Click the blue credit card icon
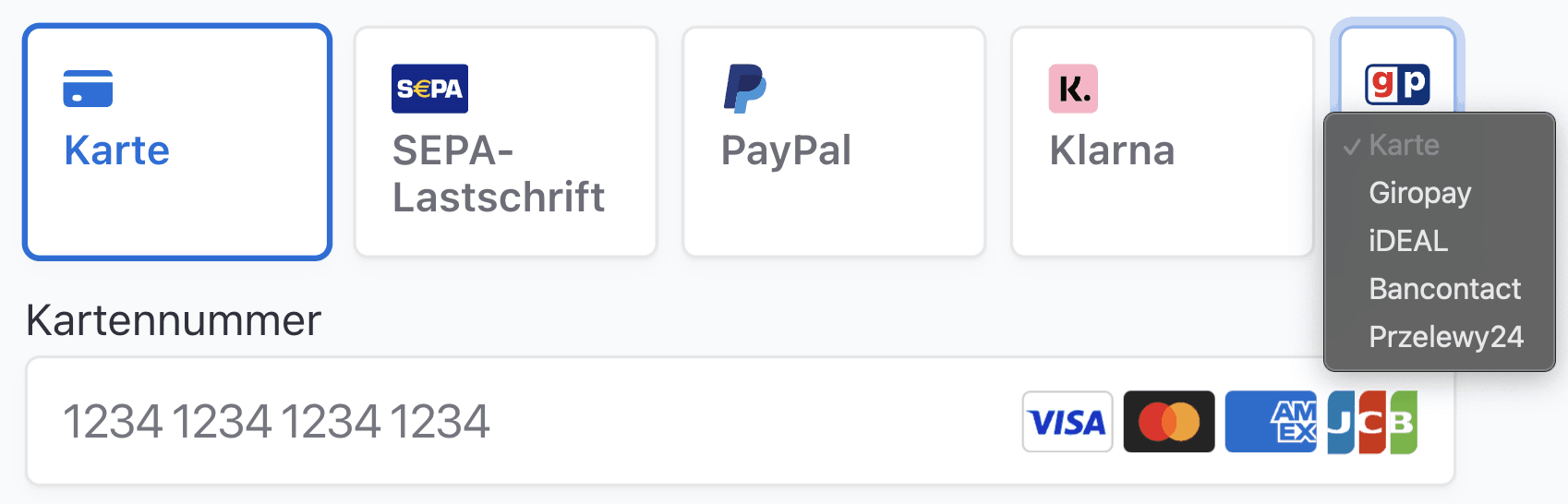Screen dimensions: 1568x504 88,89
